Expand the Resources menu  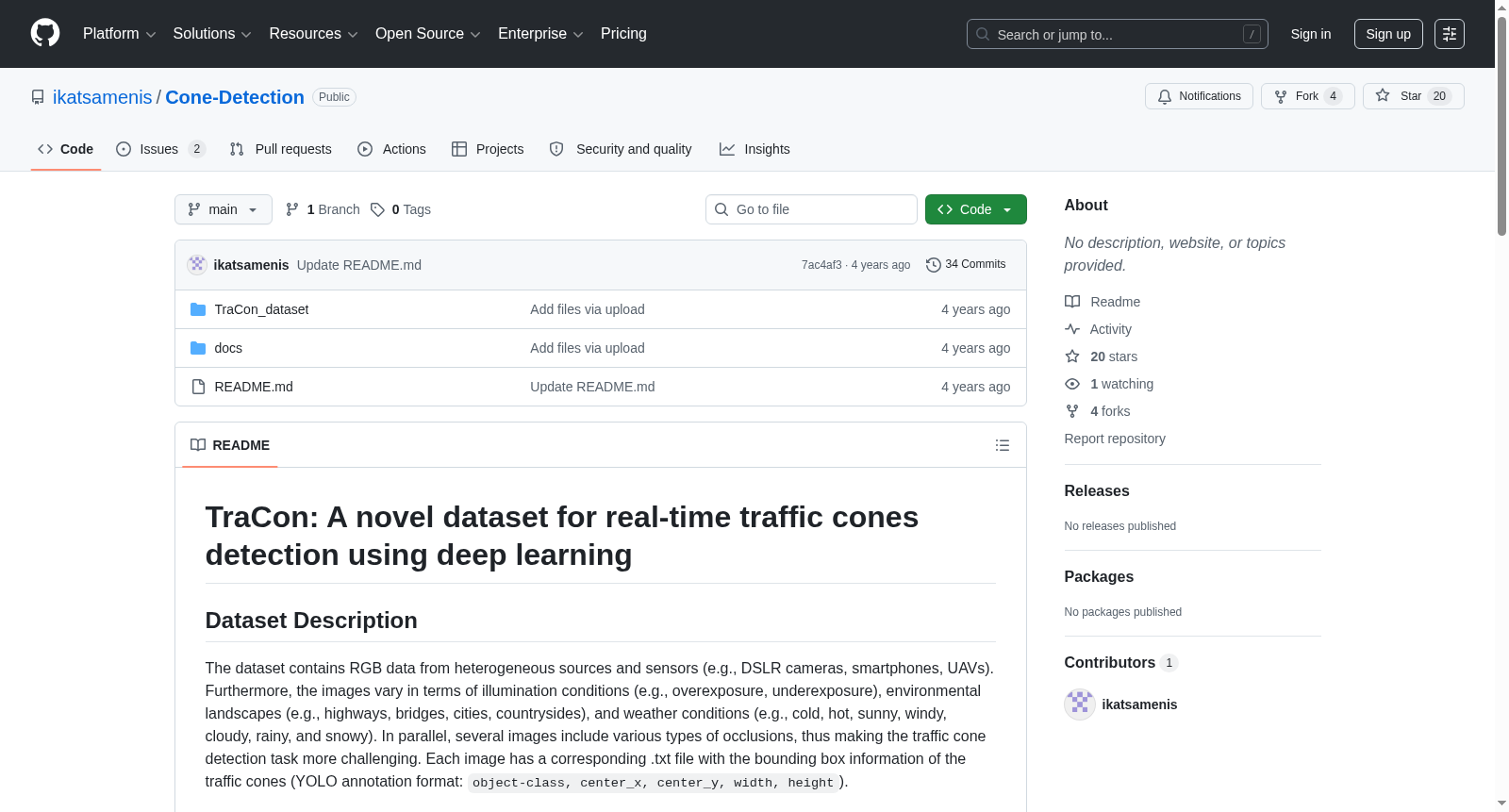(314, 34)
